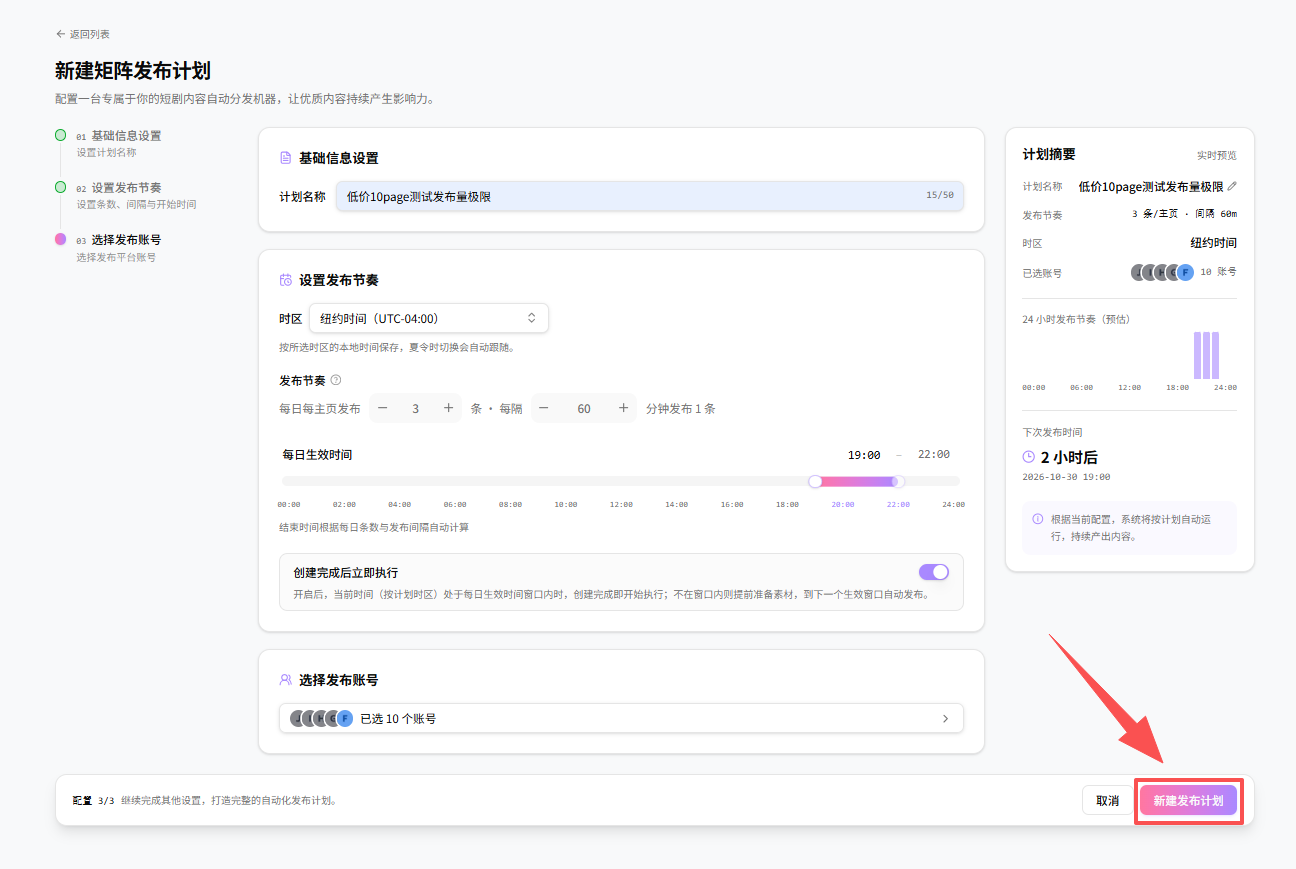
Task: Submit with the 新建发布计划 button
Action: tap(1188, 800)
